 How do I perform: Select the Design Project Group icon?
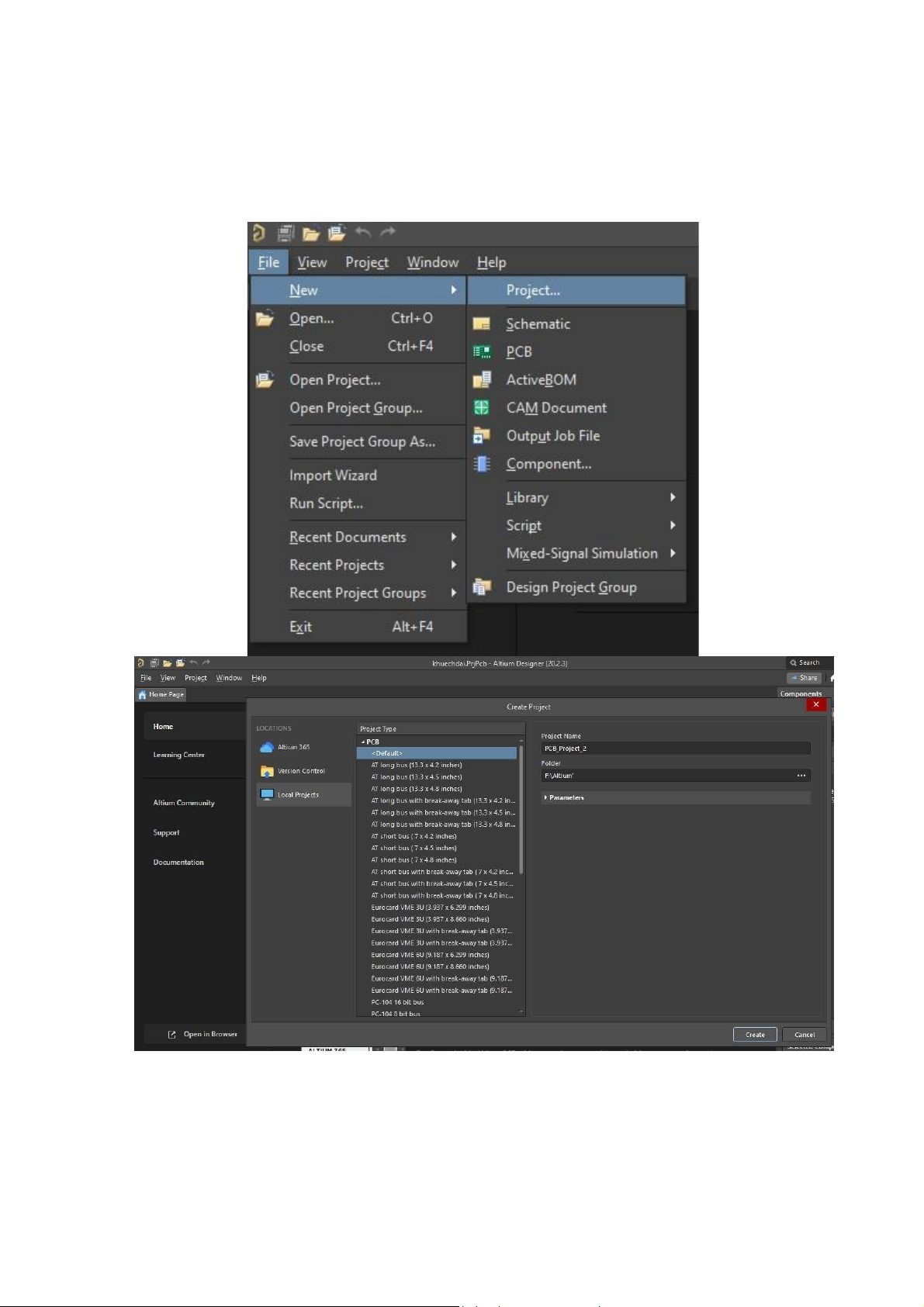pyautogui.click(x=482, y=588)
